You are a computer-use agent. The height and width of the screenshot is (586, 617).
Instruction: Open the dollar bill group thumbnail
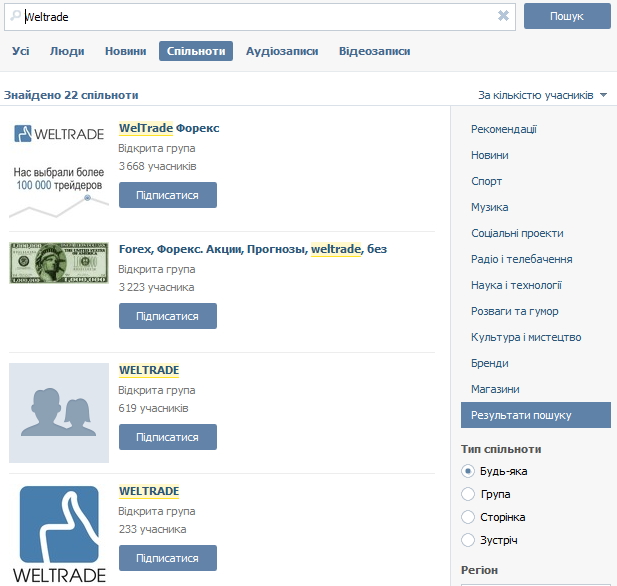(x=59, y=263)
